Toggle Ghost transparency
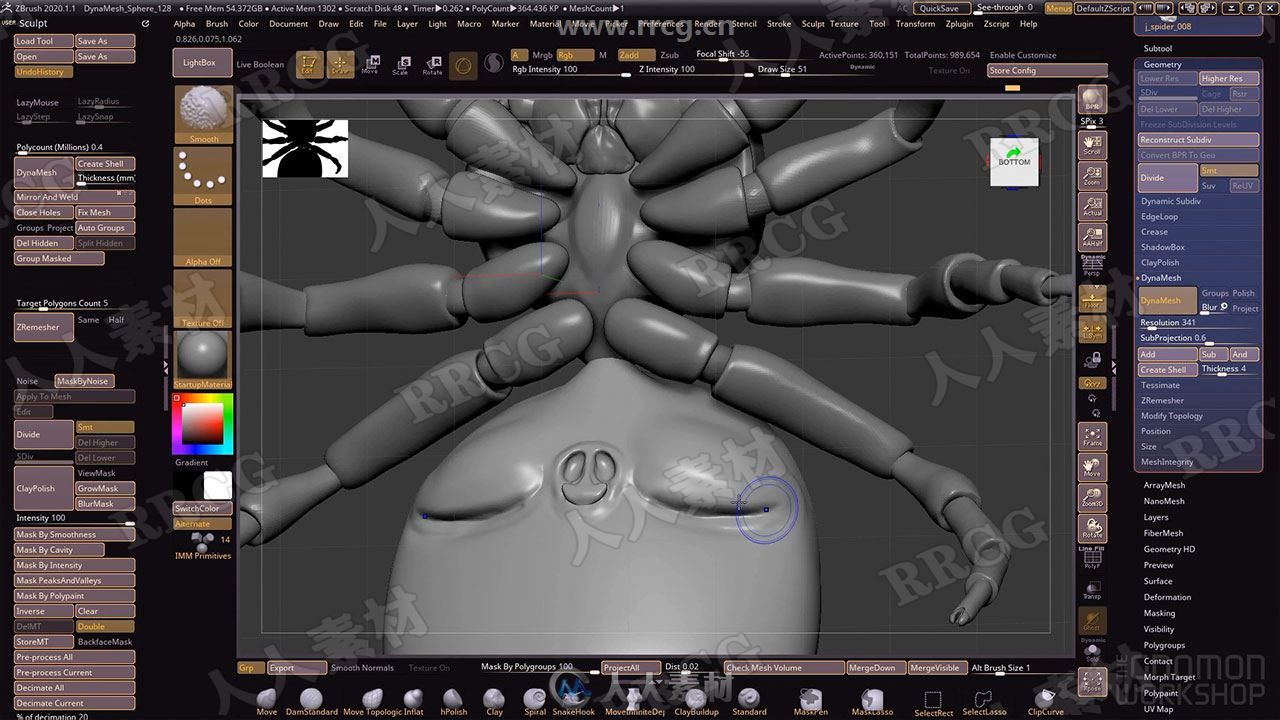 (1092, 621)
